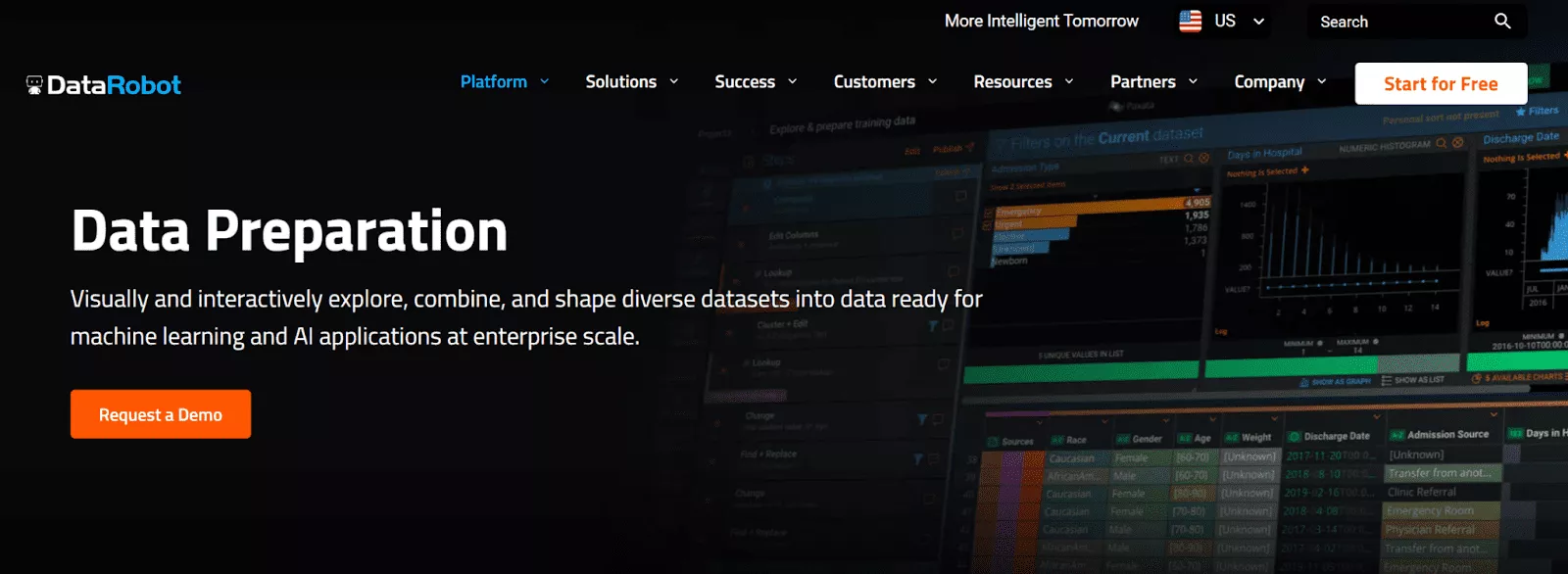Screen dimensions: 1568x574
Task: Open the Partners nav item
Action: (1143, 82)
